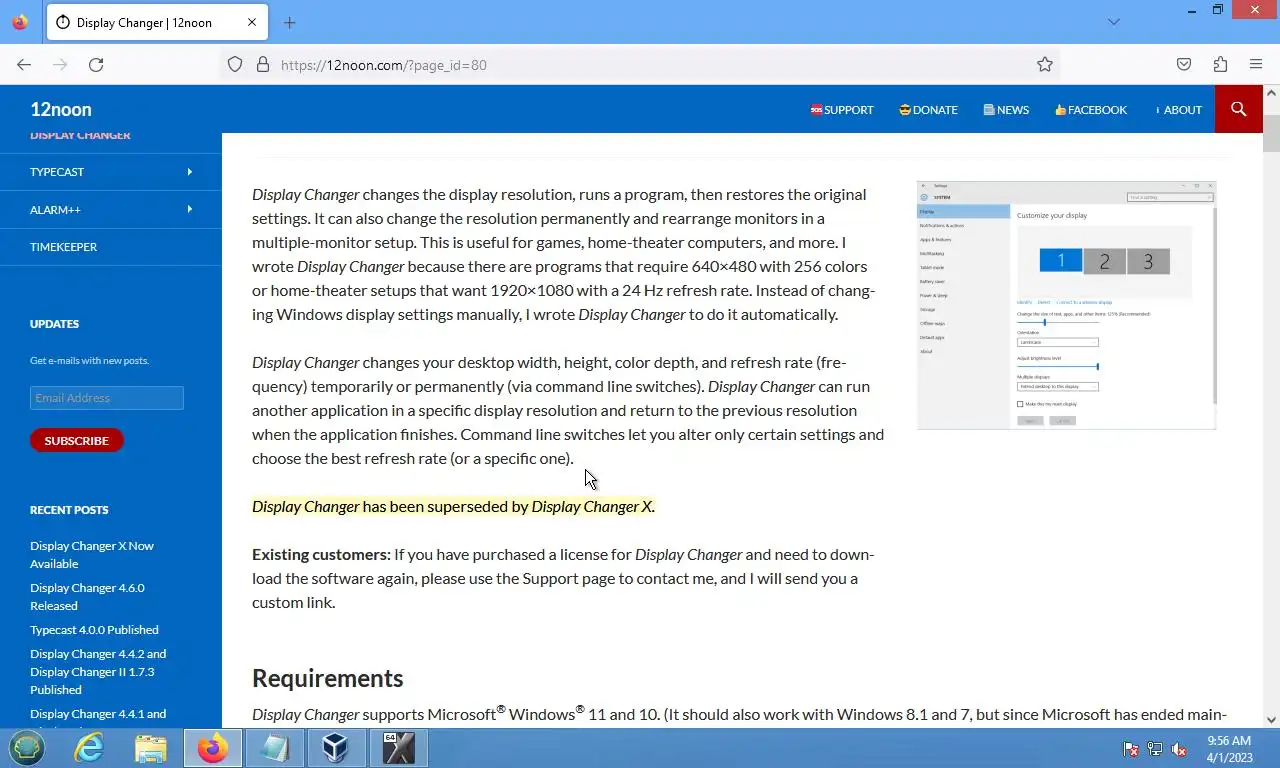Screen dimensions: 1280x768
Task: Expand the TYPECAST submenu arrow
Action: [x=189, y=172]
